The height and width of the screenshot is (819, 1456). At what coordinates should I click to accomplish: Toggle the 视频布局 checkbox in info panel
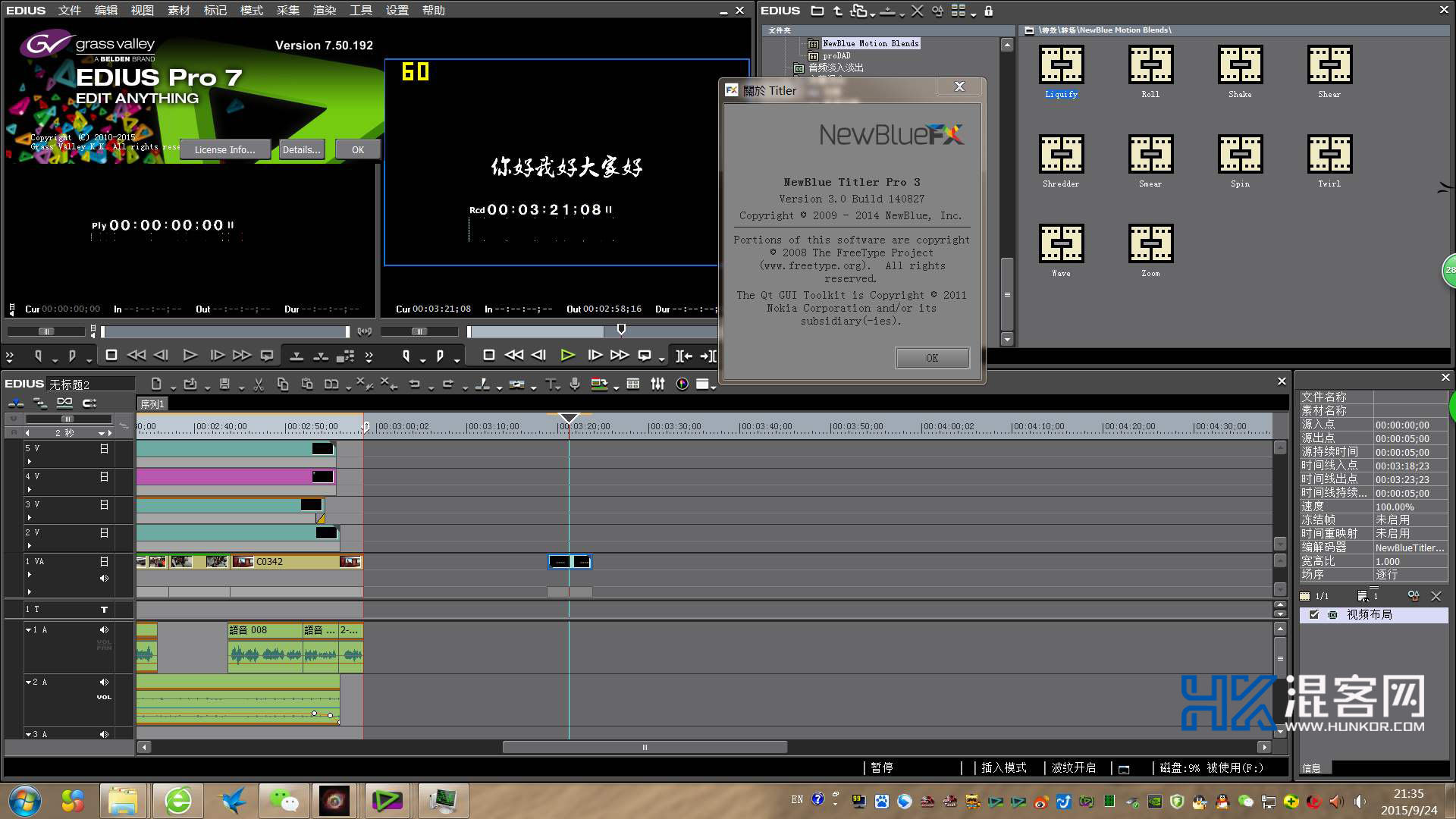coord(1314,615)
